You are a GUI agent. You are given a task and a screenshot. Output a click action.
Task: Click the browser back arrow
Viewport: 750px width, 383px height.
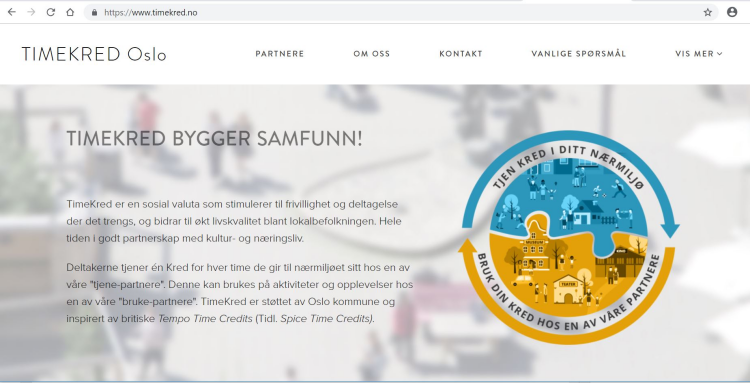point(12,12)
